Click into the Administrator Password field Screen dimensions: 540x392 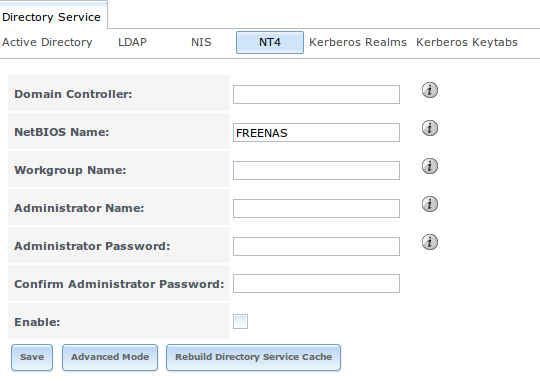point(316,246)
